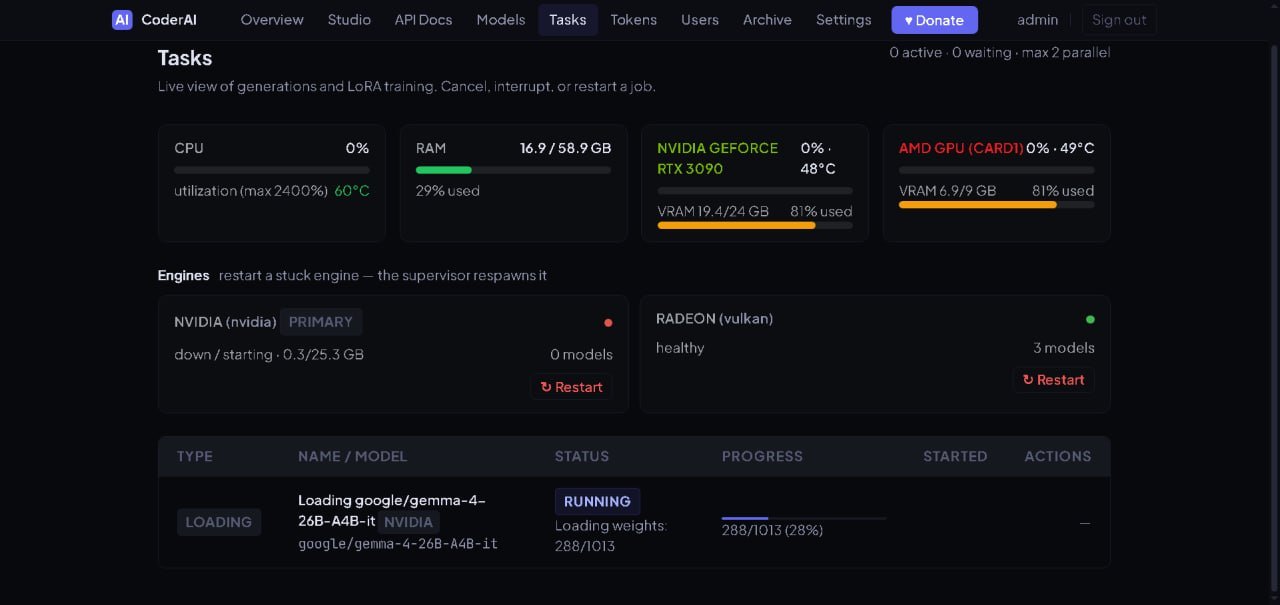Open the Studio tab
This screenshot has width=1280, height=605.
349,20
